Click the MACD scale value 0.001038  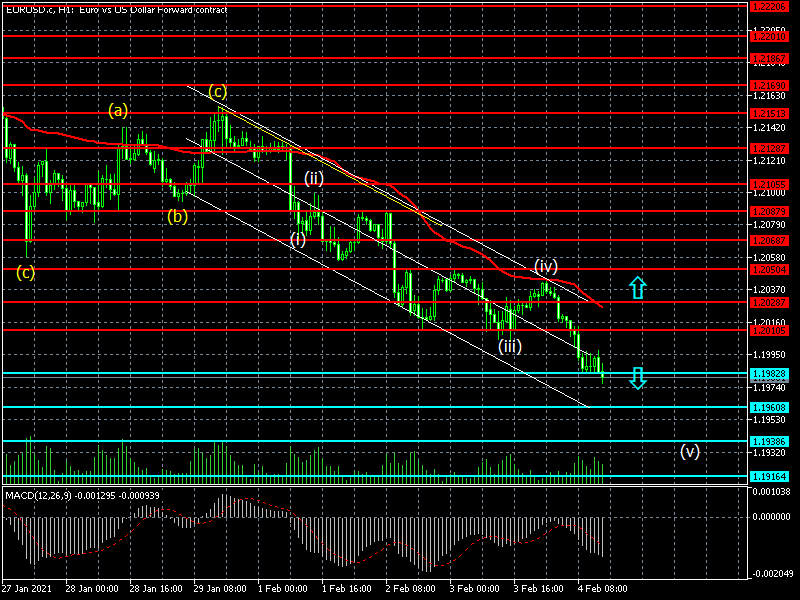(771, 492)
